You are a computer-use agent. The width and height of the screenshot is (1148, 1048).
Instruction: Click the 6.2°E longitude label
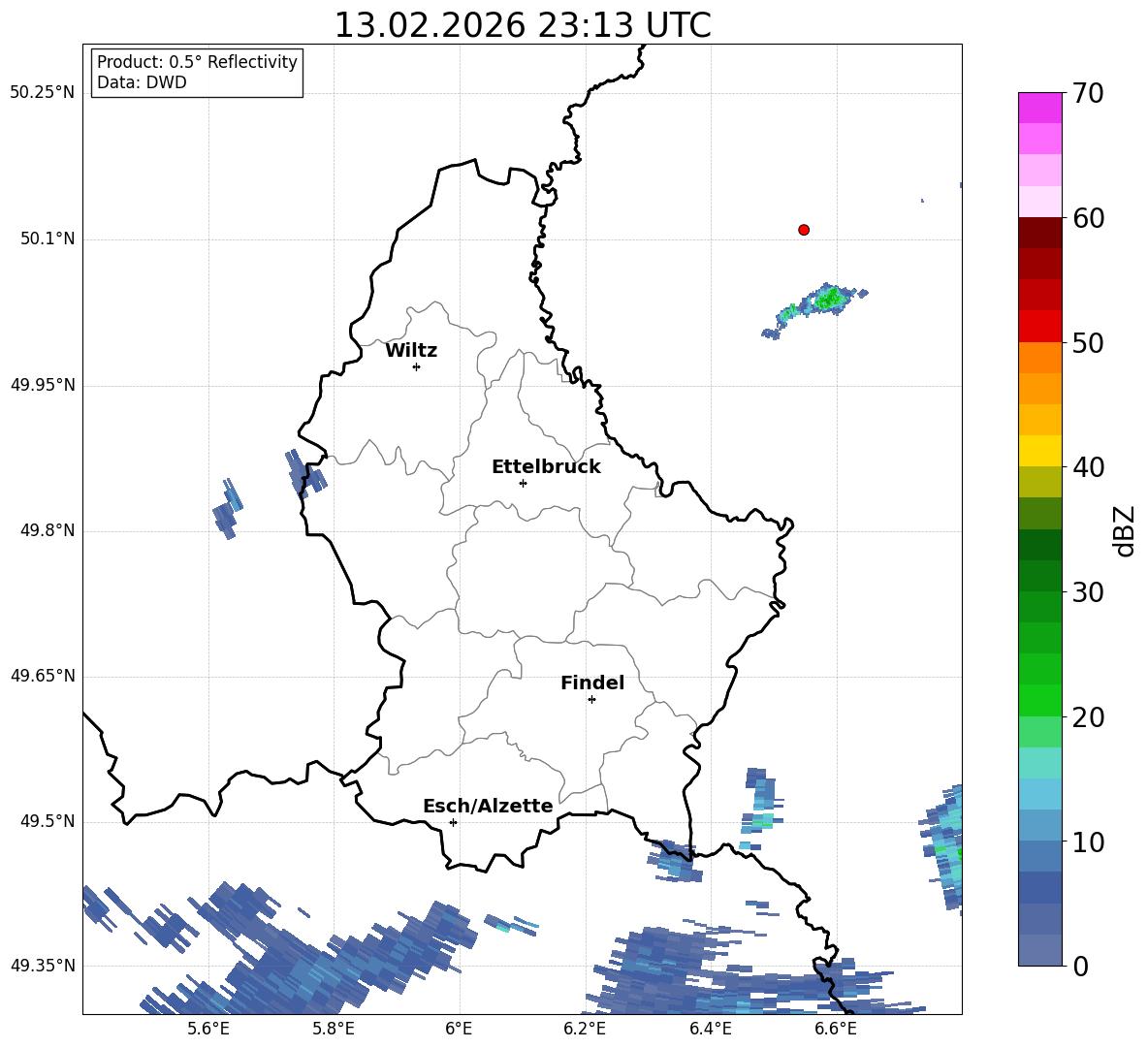[x=585, y=1029]
